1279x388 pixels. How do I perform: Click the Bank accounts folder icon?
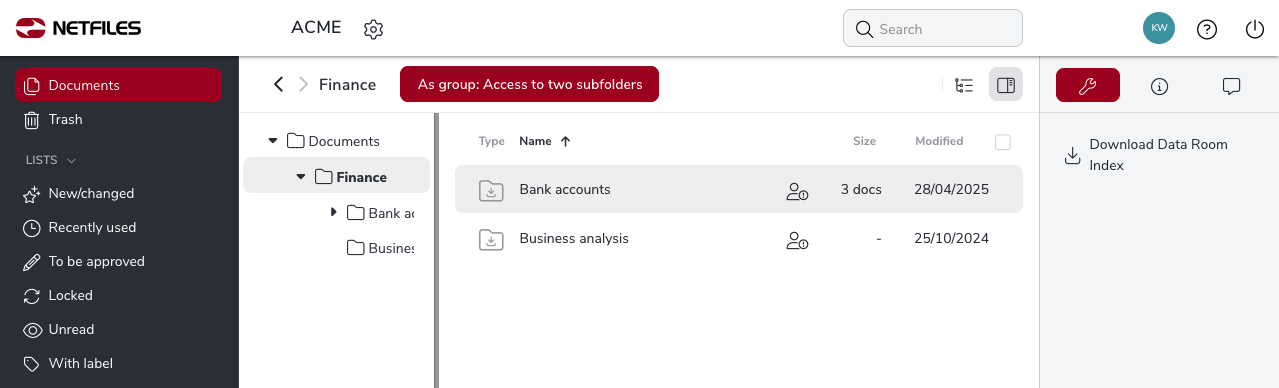(491, 189)
